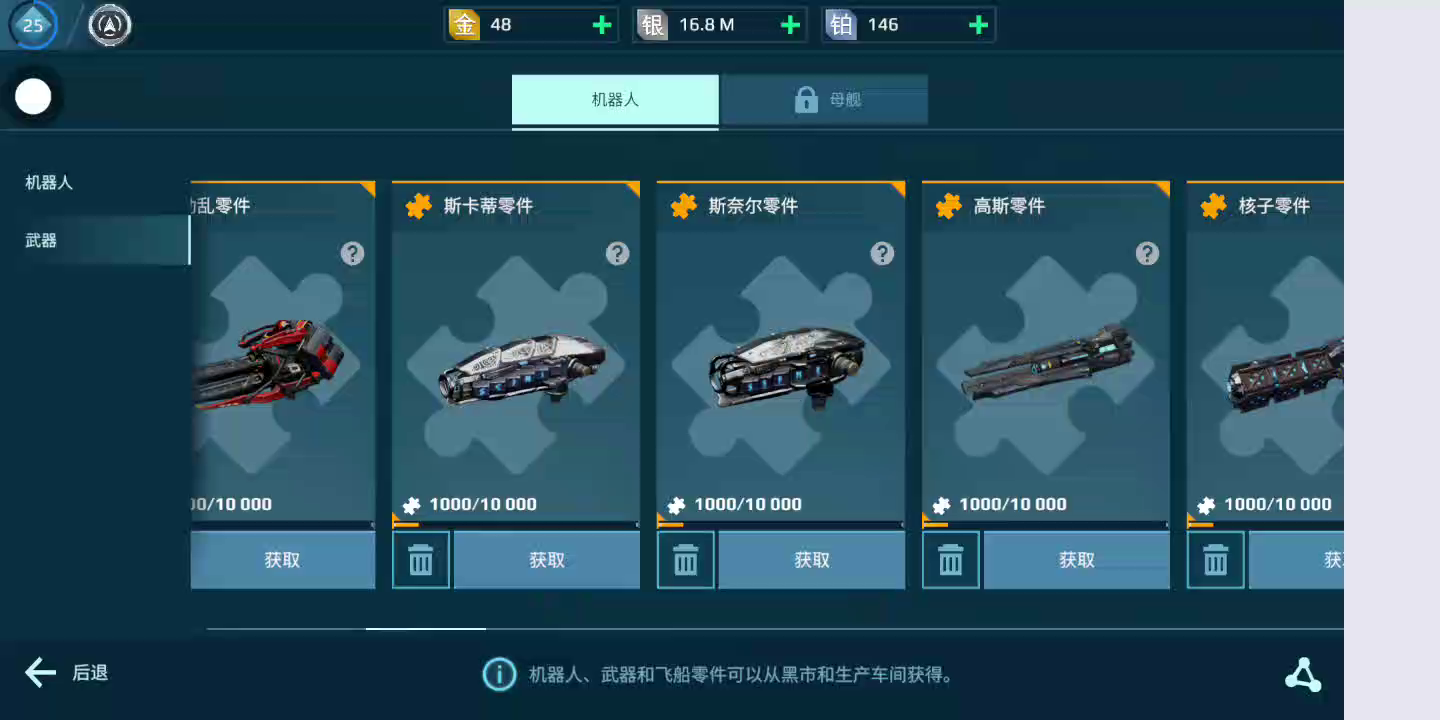The width and height of the screenshot is (1440, 720).
Task: Click trash icon on 核子零件 card
Action: pos(1216,560)
